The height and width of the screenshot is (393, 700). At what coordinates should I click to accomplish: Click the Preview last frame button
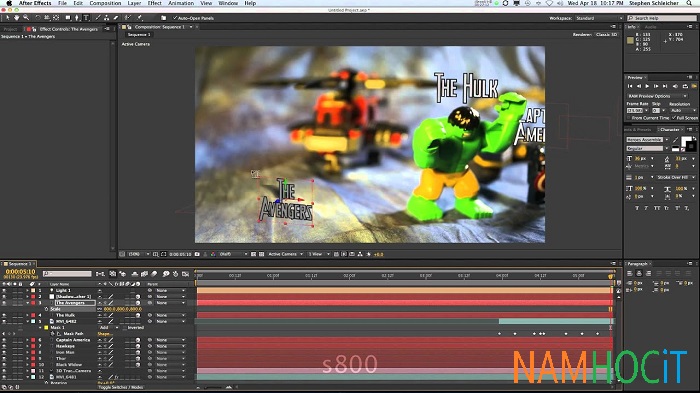point(665,86)
